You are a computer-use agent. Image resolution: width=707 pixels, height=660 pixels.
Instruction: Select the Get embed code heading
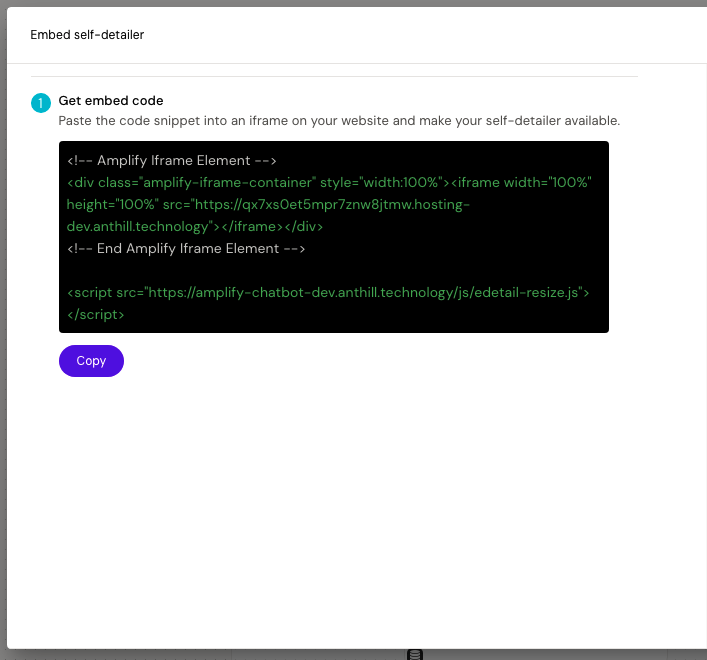point(111,101)
